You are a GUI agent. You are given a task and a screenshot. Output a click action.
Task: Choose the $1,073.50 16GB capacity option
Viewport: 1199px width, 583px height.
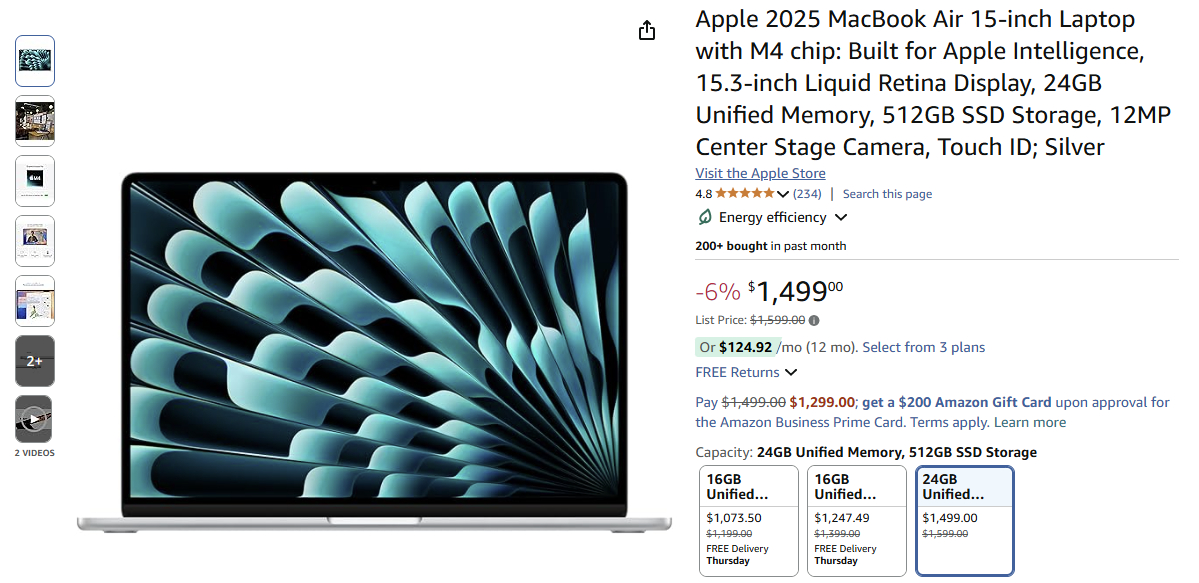749,521
